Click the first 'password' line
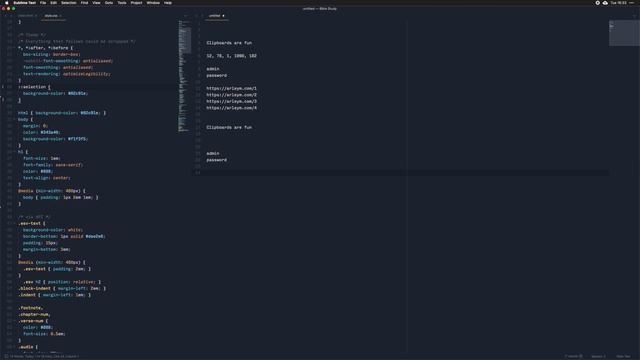Screen dimensions: 640x360 [216, 76]
